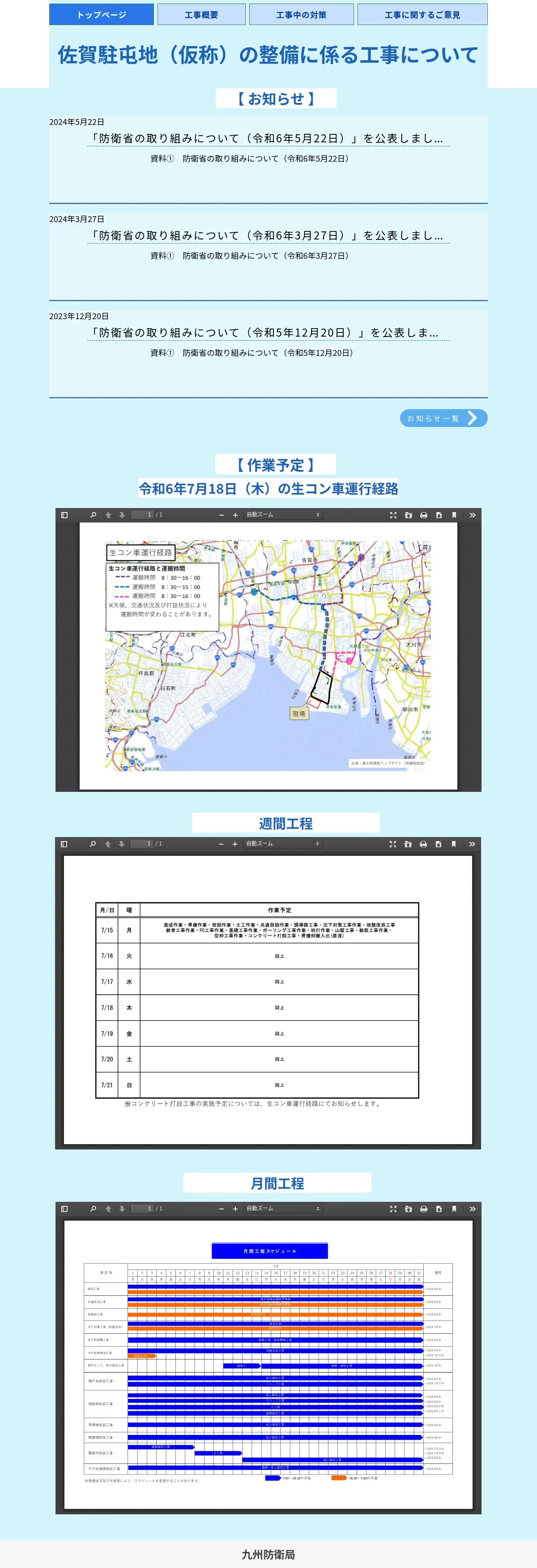Enter presentation mode in 週間工程 PDF viewer
Image resolution: width=537 pixels, height=1568 pixels.
pyautogui.click(x=393, y=844)
